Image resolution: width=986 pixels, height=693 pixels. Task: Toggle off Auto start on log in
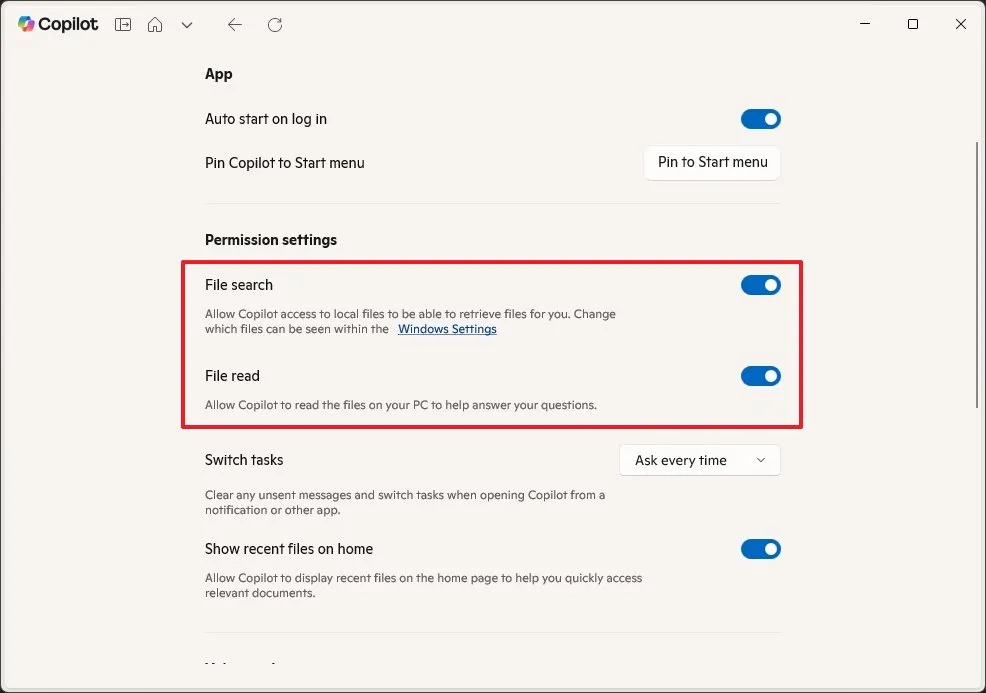tap(761, 119)
